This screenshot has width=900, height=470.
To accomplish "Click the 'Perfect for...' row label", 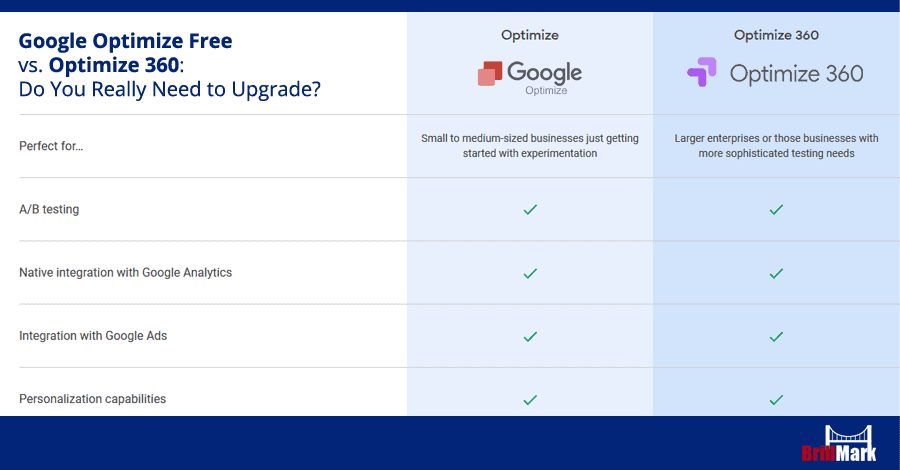I will [x=51, y=146].
